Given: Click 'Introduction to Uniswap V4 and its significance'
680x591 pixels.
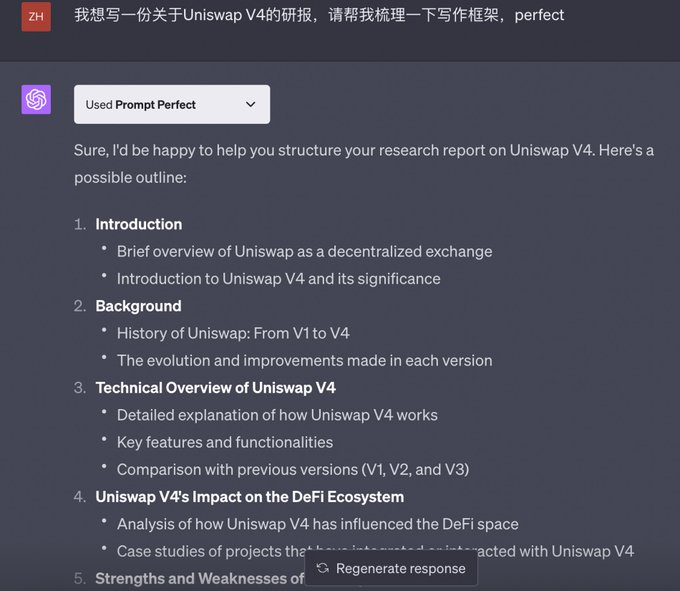Looking at the screenshot, I should point(278,279).
